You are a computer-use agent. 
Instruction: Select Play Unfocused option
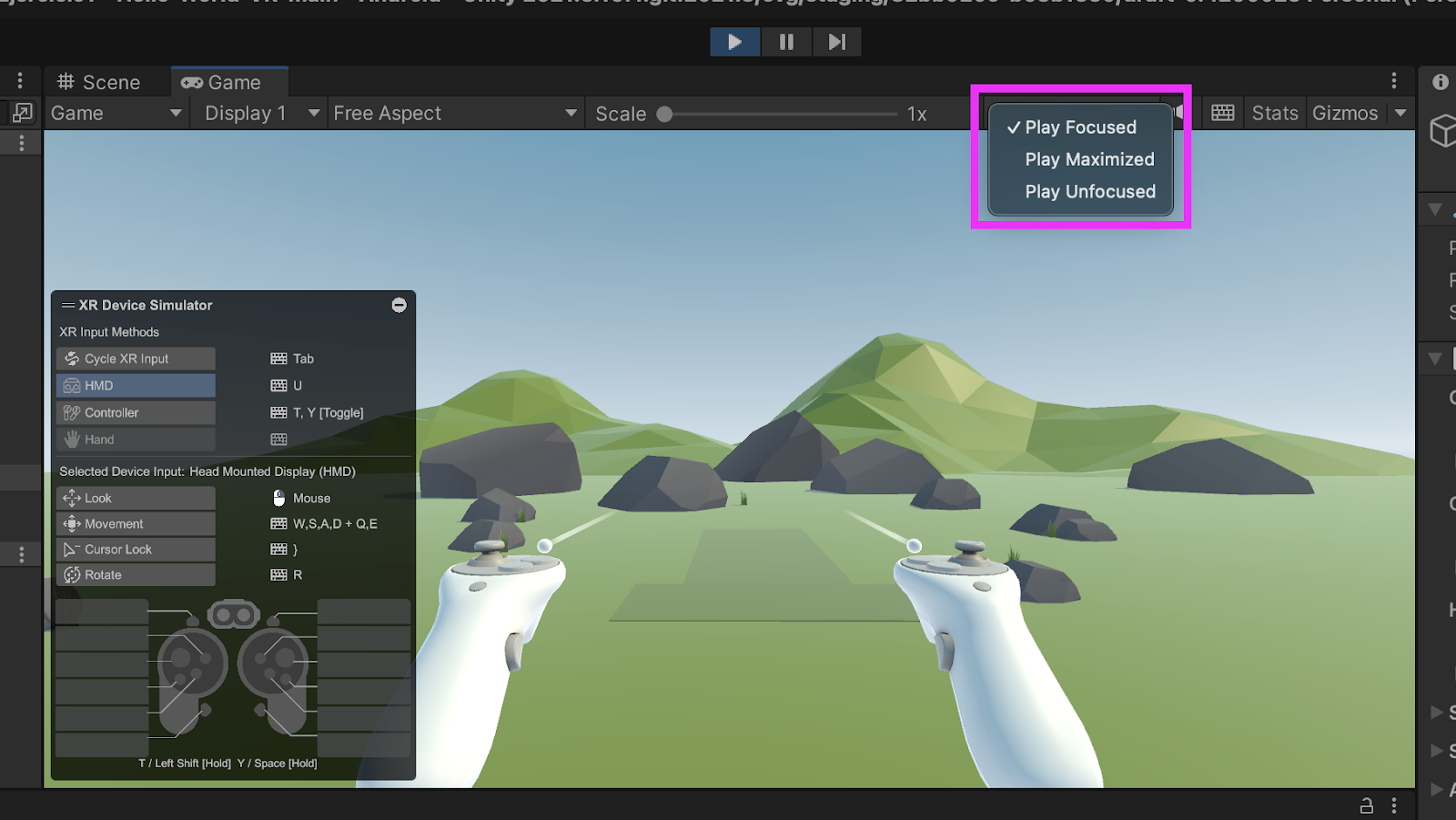click(x=1090, y=191)
